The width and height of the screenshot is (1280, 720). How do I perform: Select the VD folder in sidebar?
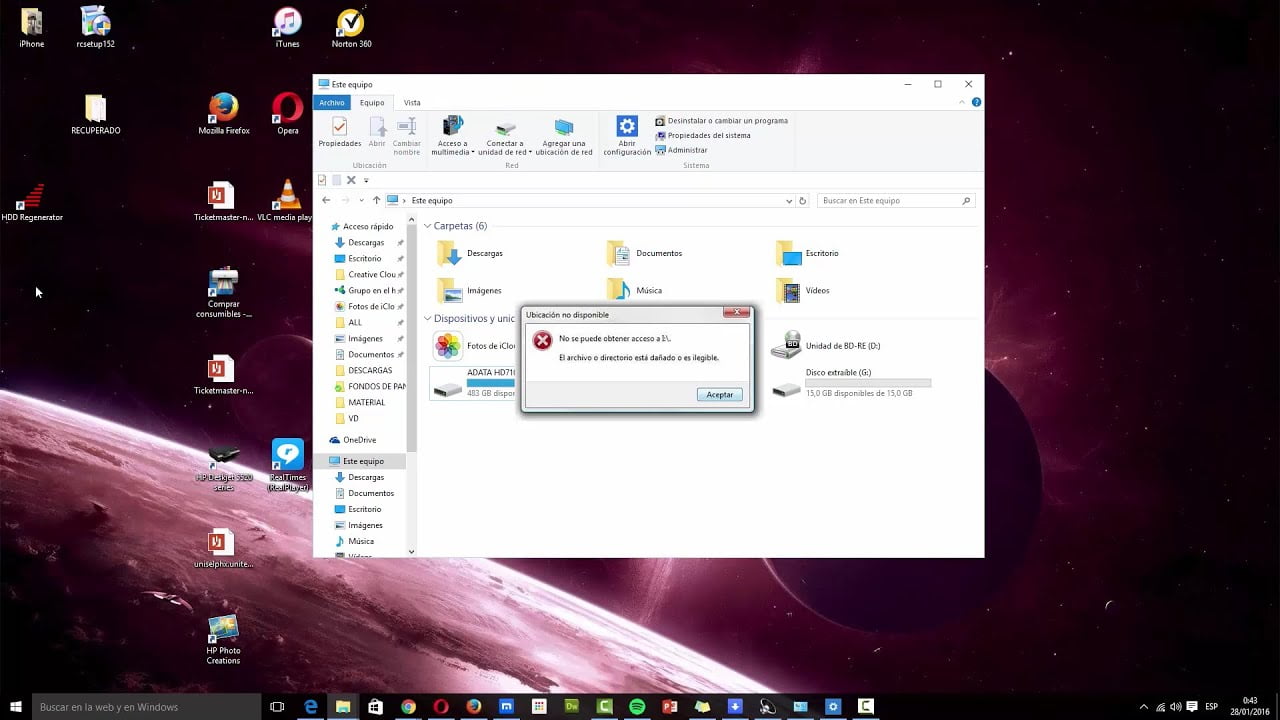coord(348,418)
